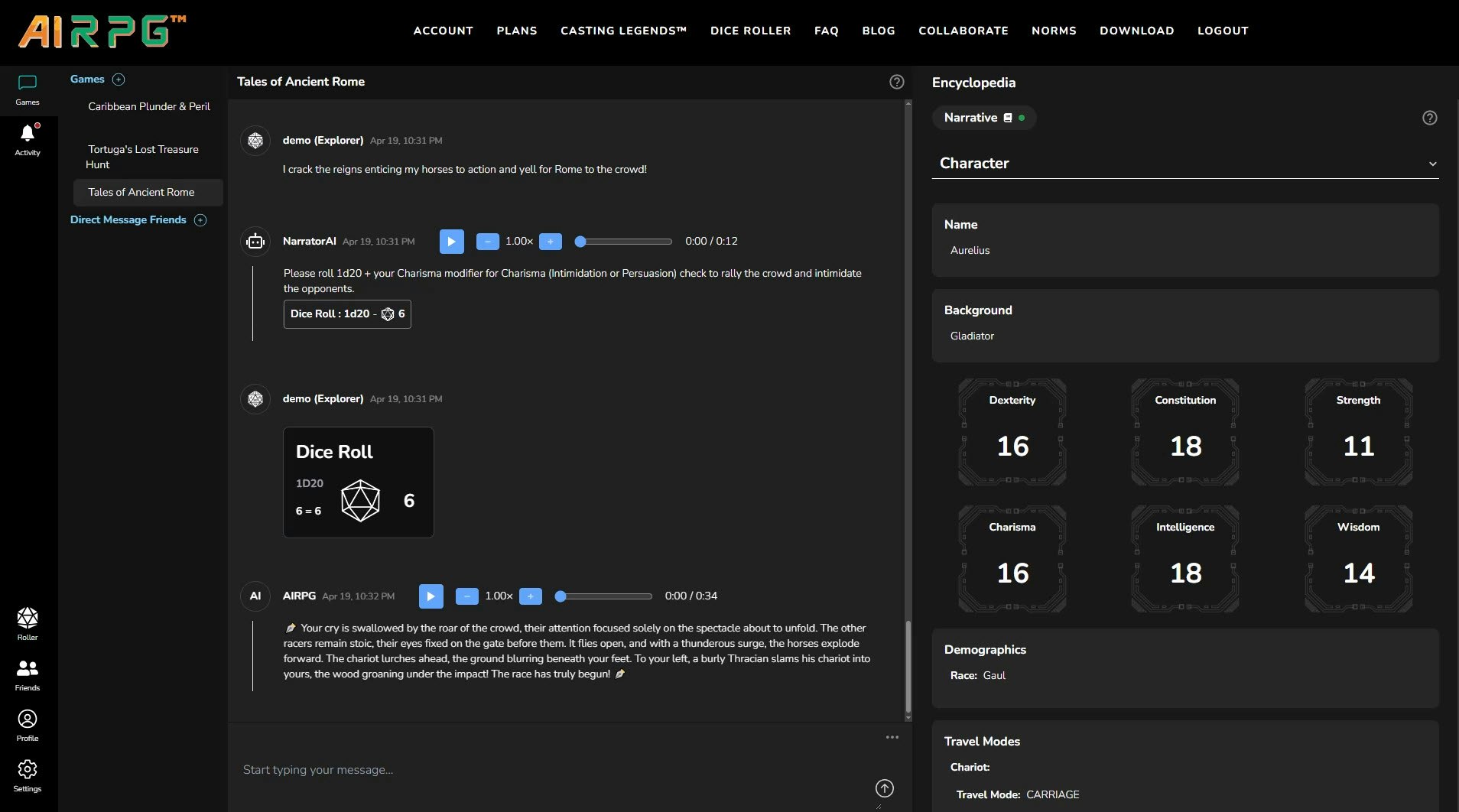
Task: Click the Encyclopedia panel title
Action: click(973, 83)
